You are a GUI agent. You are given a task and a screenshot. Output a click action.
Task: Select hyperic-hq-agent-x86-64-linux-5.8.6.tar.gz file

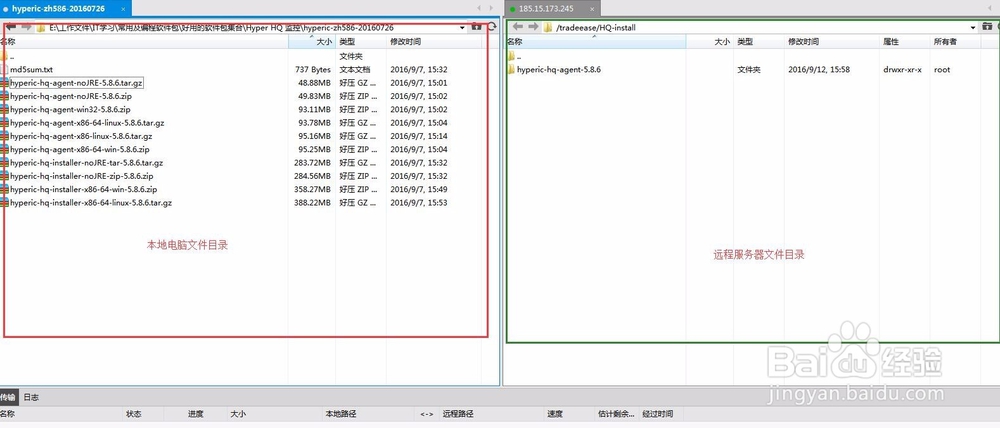87,123
